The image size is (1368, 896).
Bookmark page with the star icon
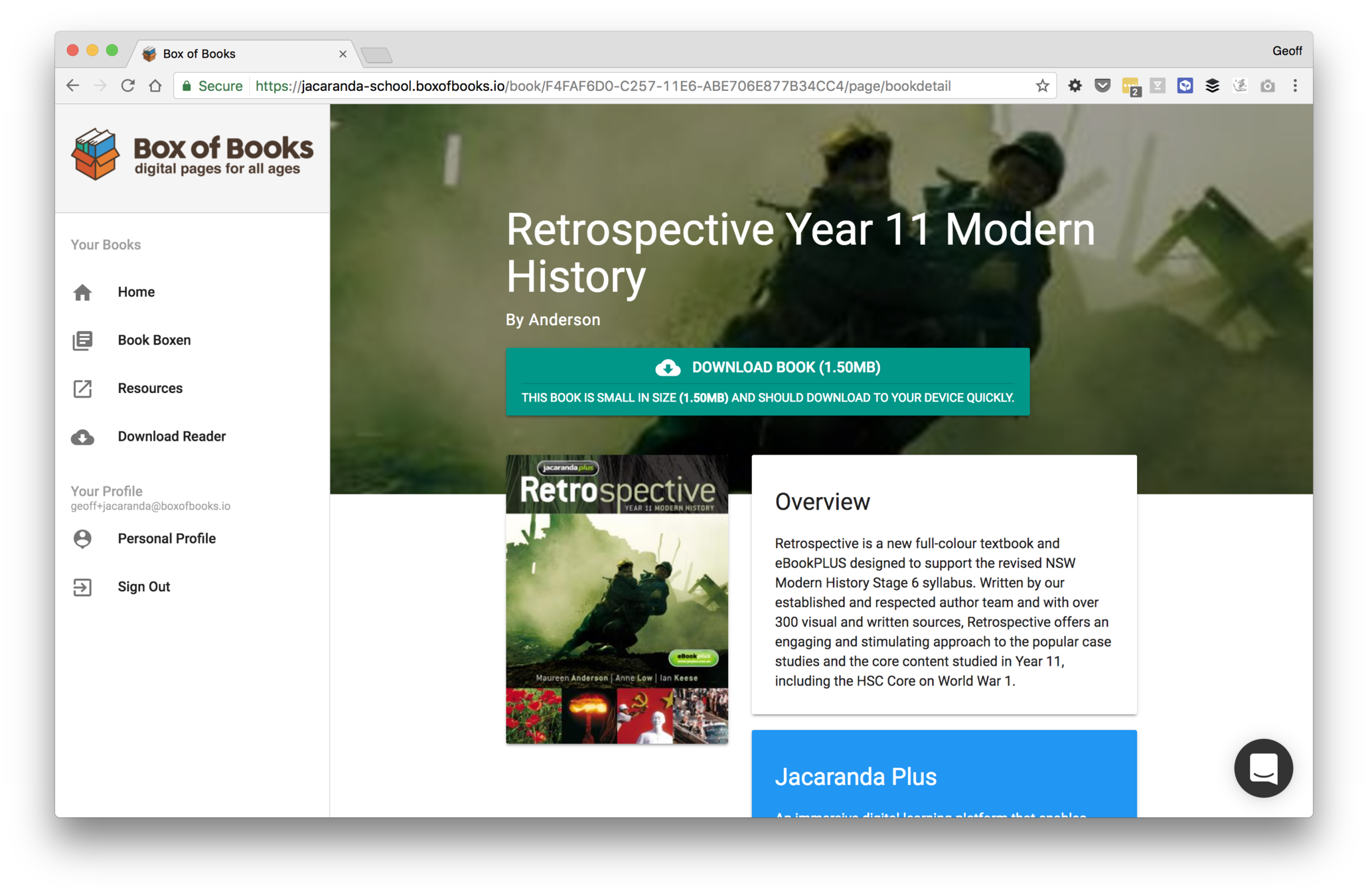pyautogui.click(x=1042, y=86)
